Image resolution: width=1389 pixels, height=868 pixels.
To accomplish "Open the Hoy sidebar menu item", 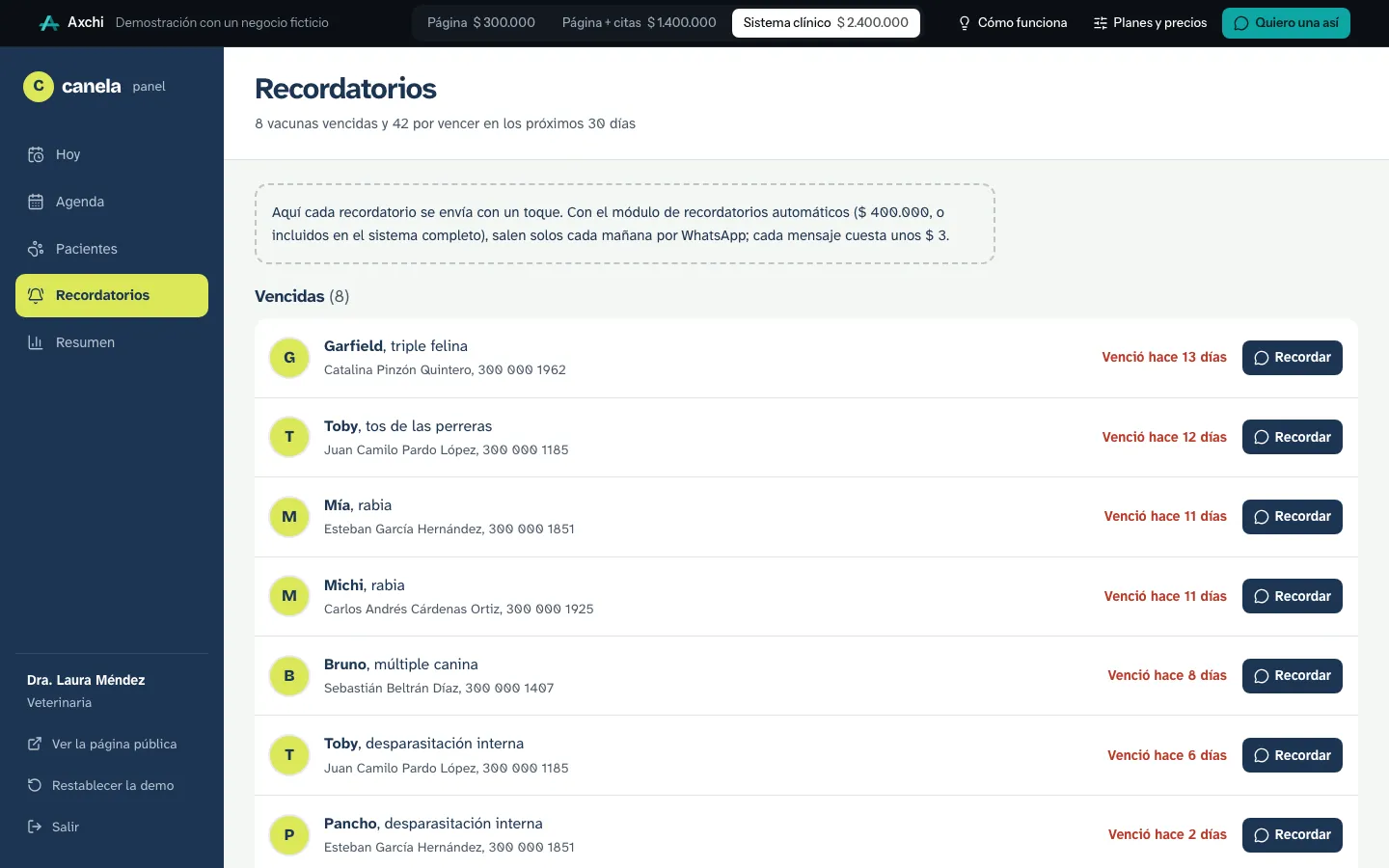I will tap(112, 154).
